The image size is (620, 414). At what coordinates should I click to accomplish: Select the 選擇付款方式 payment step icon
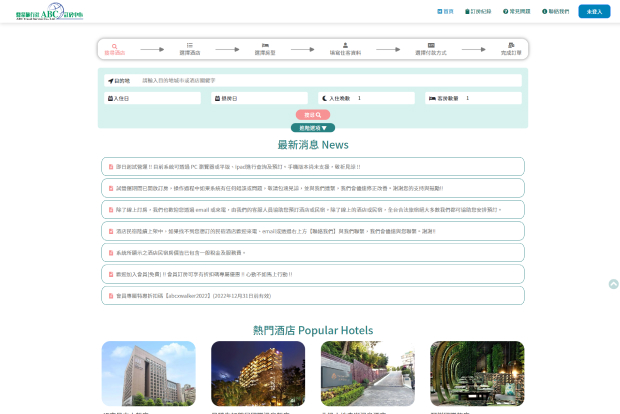tap(431, 49)
